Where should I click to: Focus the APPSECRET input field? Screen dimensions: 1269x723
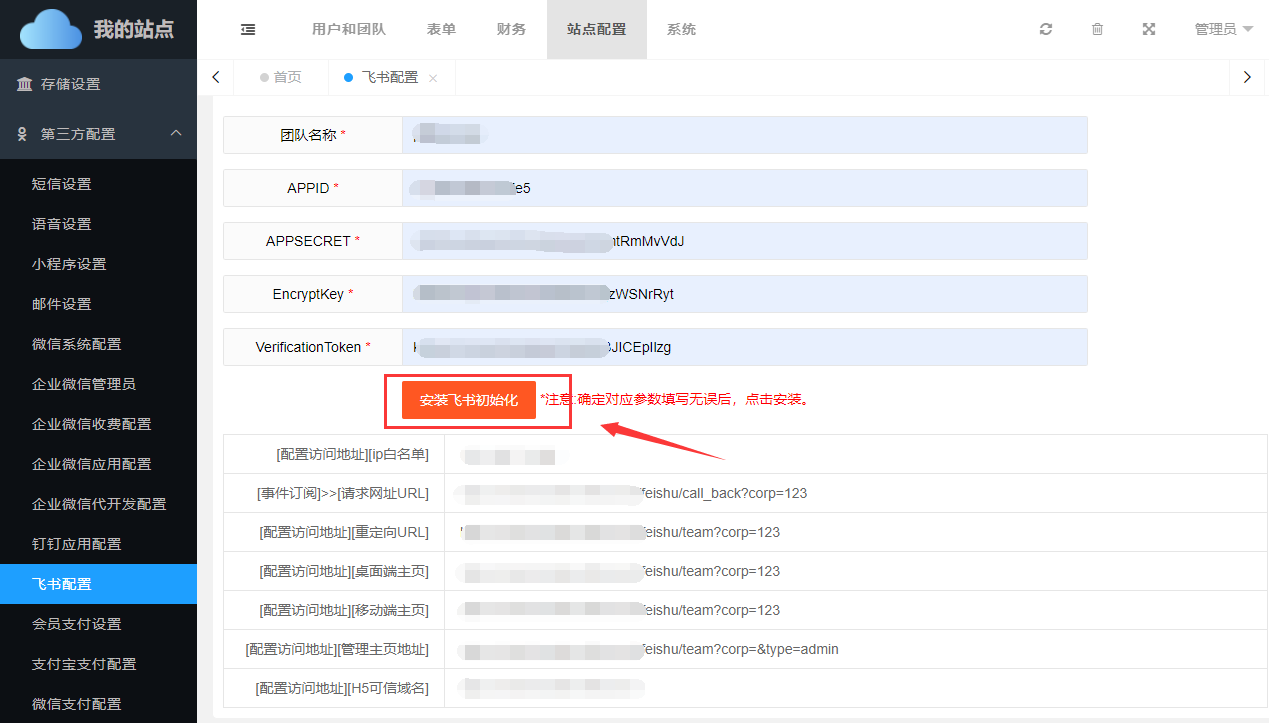744,241
